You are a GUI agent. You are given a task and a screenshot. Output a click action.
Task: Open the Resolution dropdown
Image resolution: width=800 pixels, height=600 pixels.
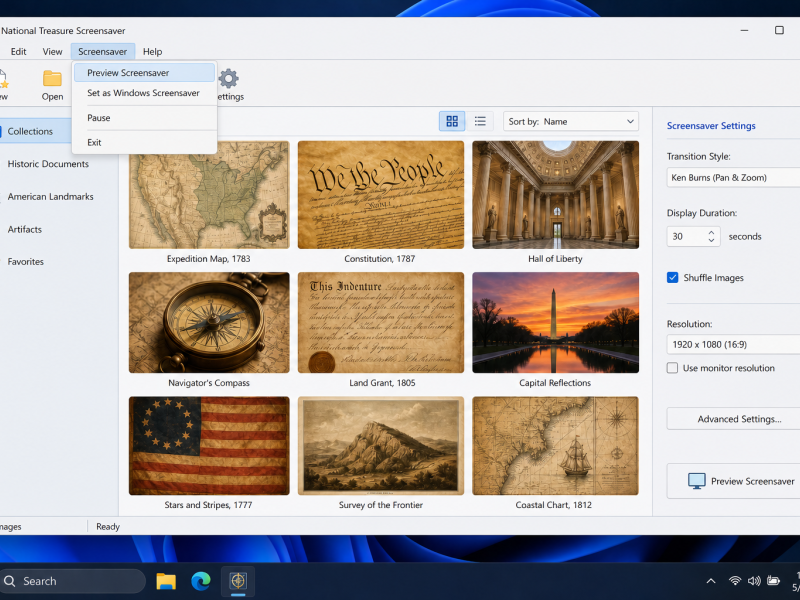click(733, 344)
